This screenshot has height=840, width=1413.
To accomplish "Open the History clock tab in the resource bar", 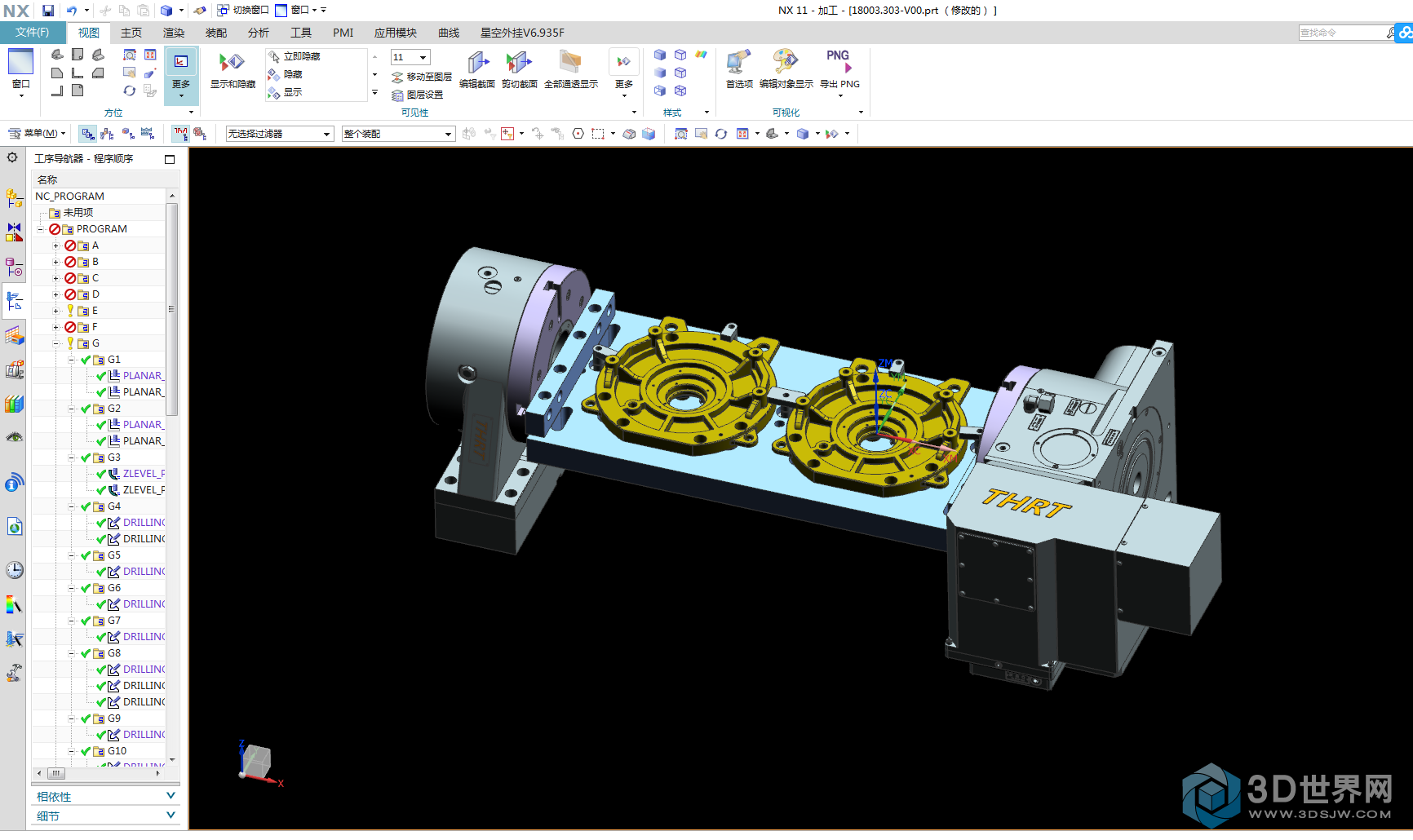I will click(14, 570).
